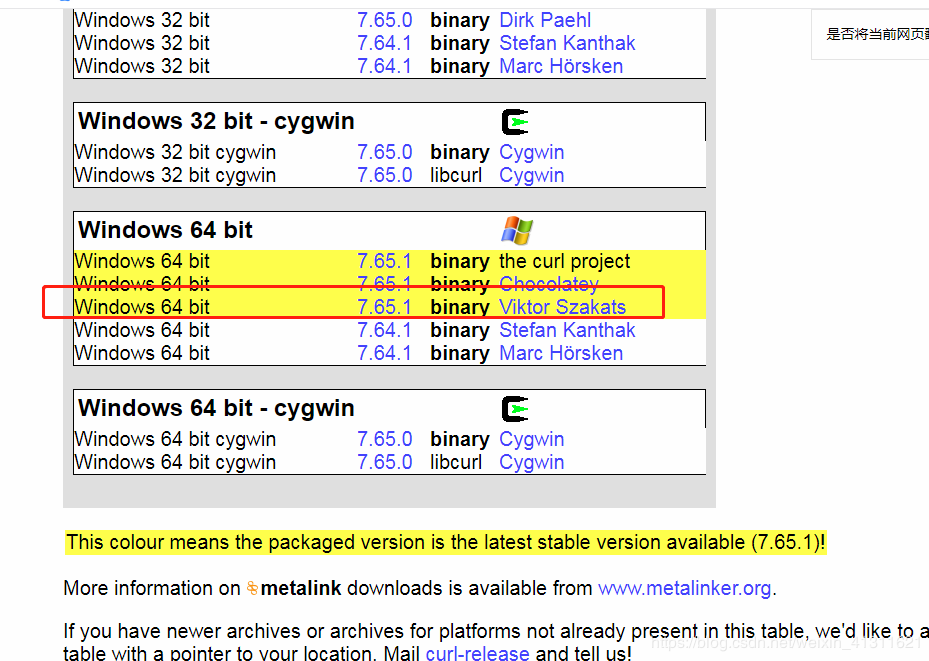
Task: Click the cygwin logo in Windows 64 bit - cygwin header
Action: pos(515,409)
